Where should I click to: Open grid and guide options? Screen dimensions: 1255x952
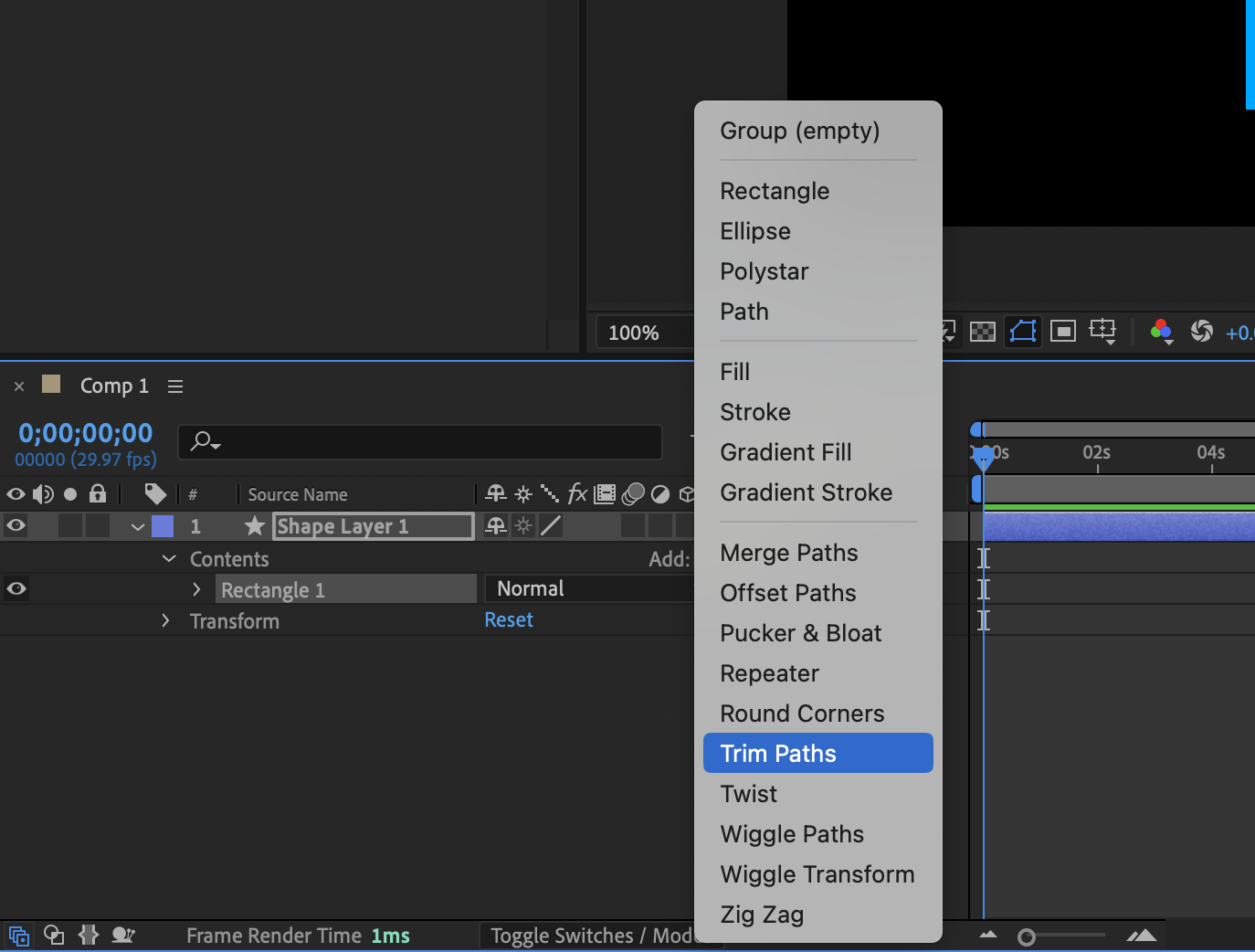pyautogui.click(x=1103, y=331)
